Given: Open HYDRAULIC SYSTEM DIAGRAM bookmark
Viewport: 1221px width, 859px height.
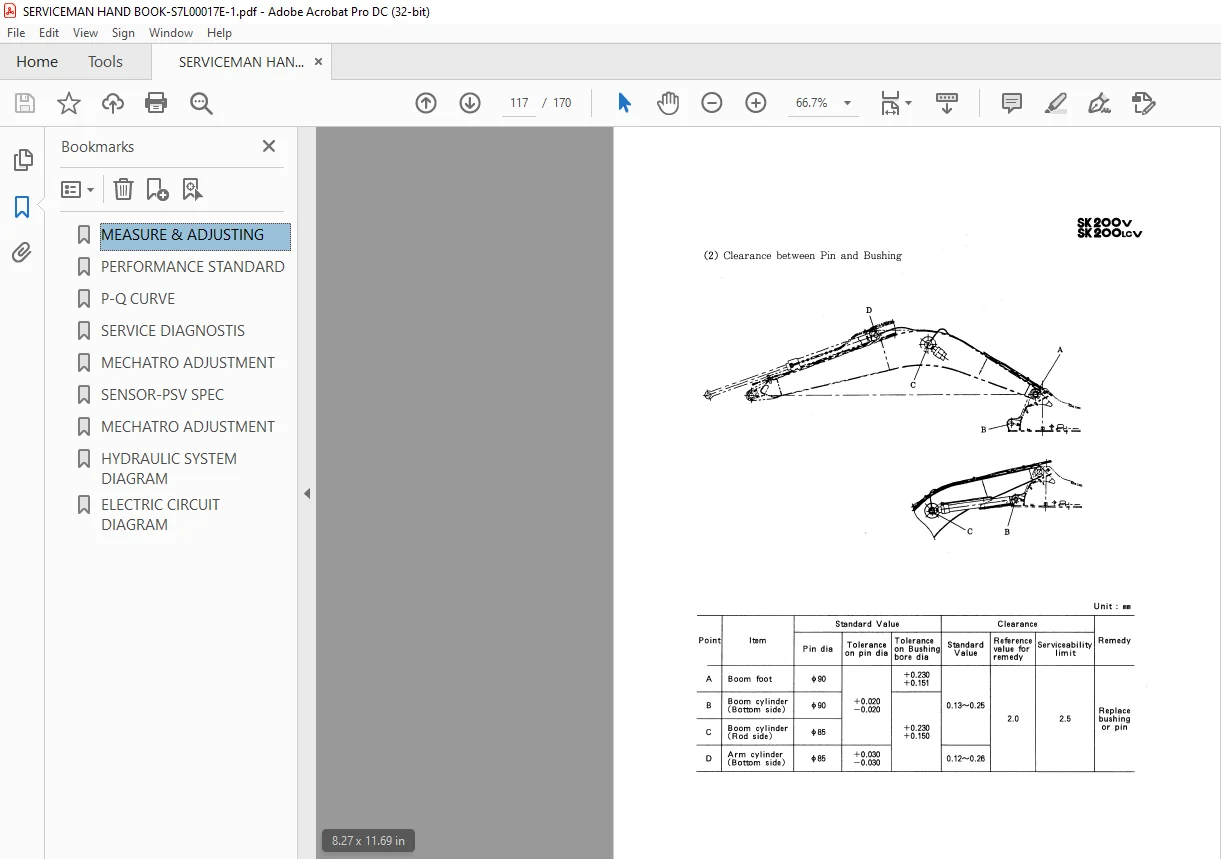Looking at the screenshot, I should click(x=169, y=468).
